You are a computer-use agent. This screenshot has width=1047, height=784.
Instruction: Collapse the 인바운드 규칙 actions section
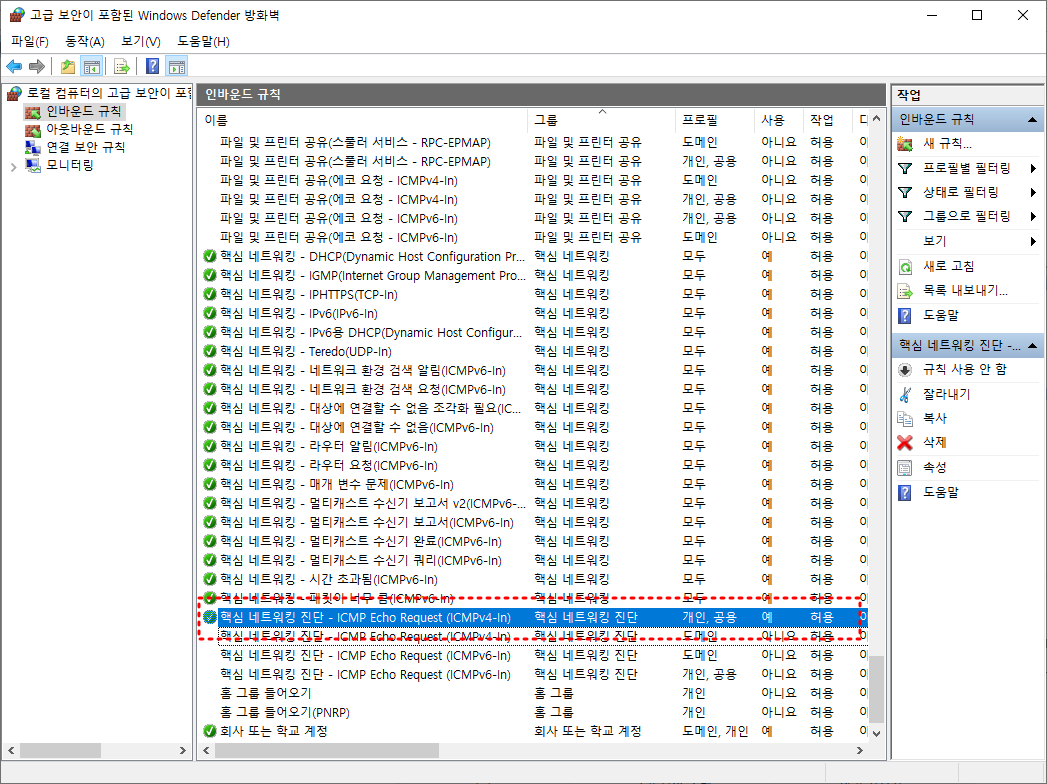tap(1032, 120)
